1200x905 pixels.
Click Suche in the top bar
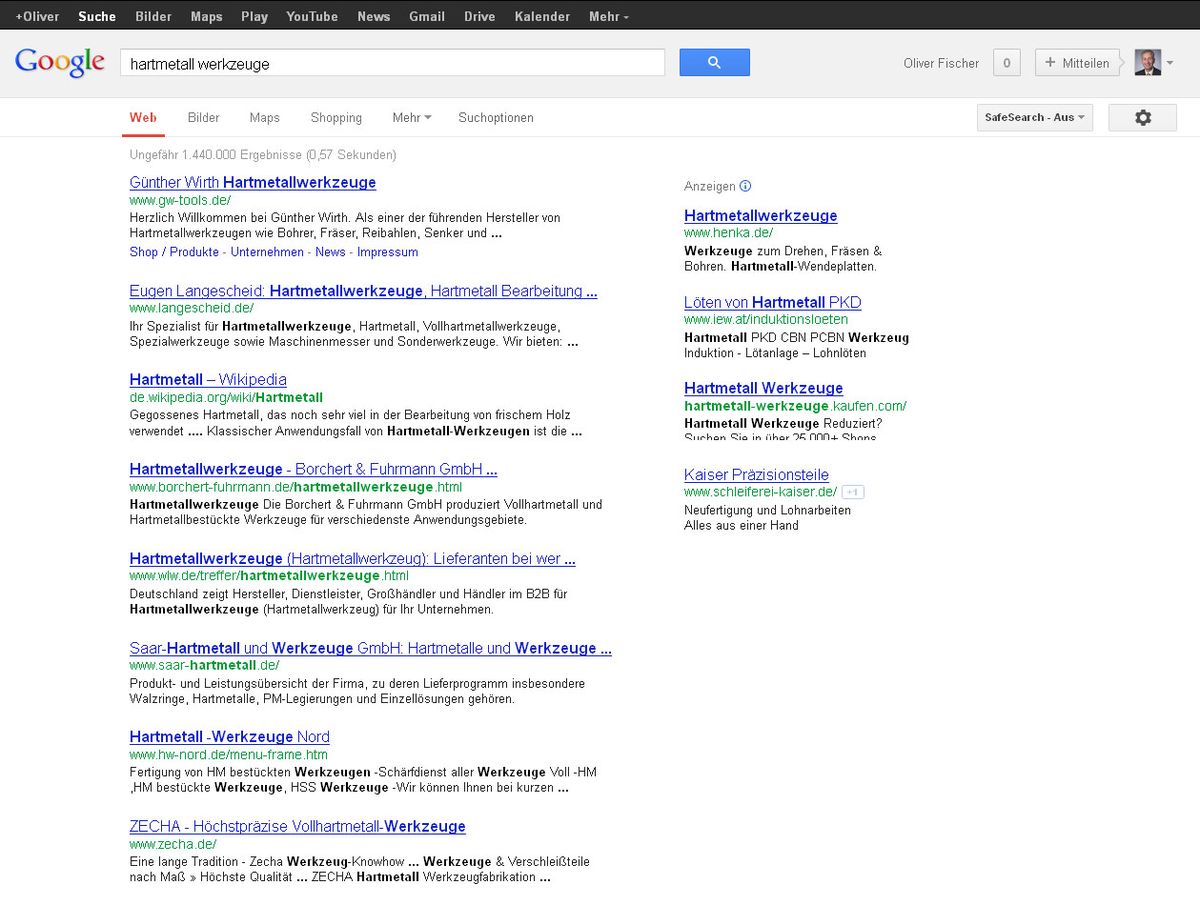tap(97, 16)
